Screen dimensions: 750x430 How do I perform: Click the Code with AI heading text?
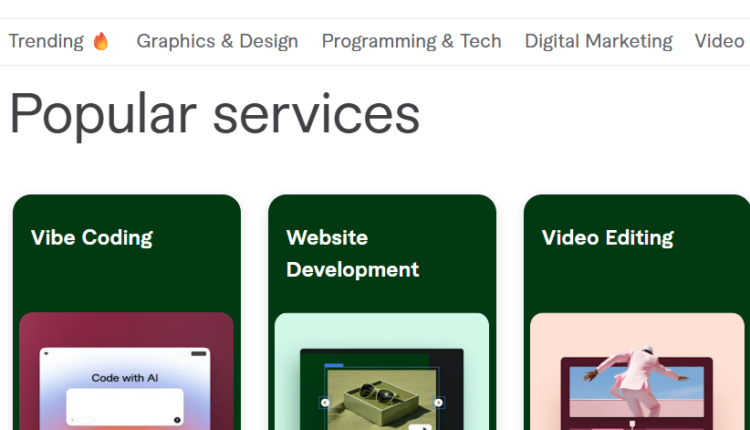point(125,378)
